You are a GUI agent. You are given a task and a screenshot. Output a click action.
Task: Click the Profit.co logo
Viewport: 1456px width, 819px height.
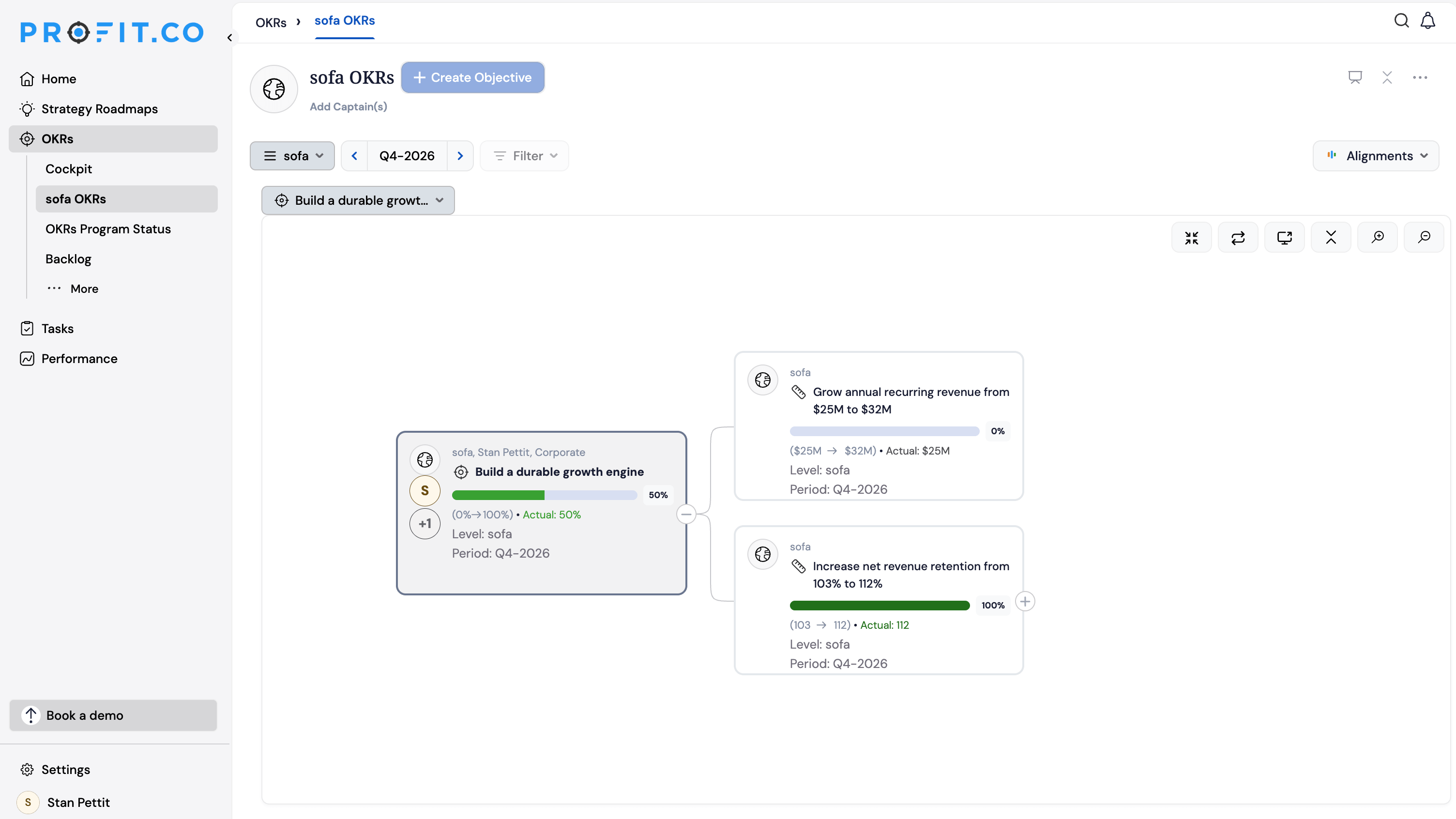pos(111,32)
